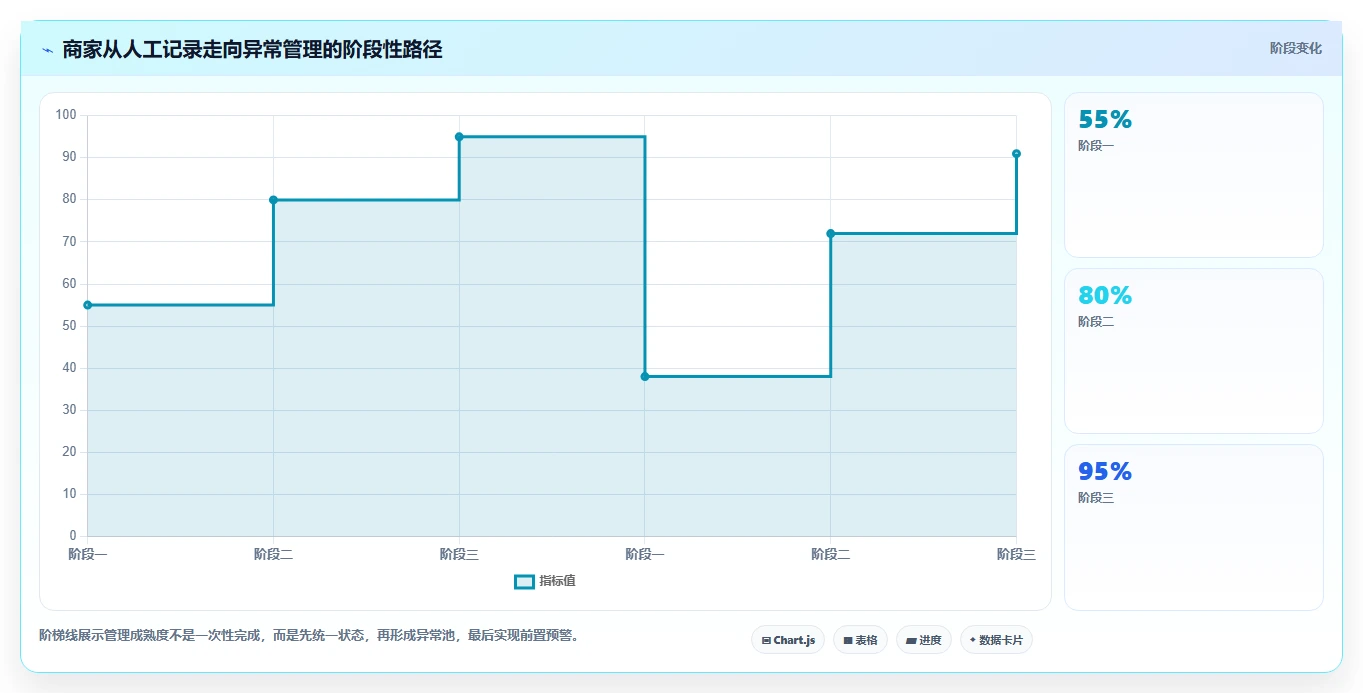Click the y-axis label 60
This screenshot has width=1363, height=693.
70,284
